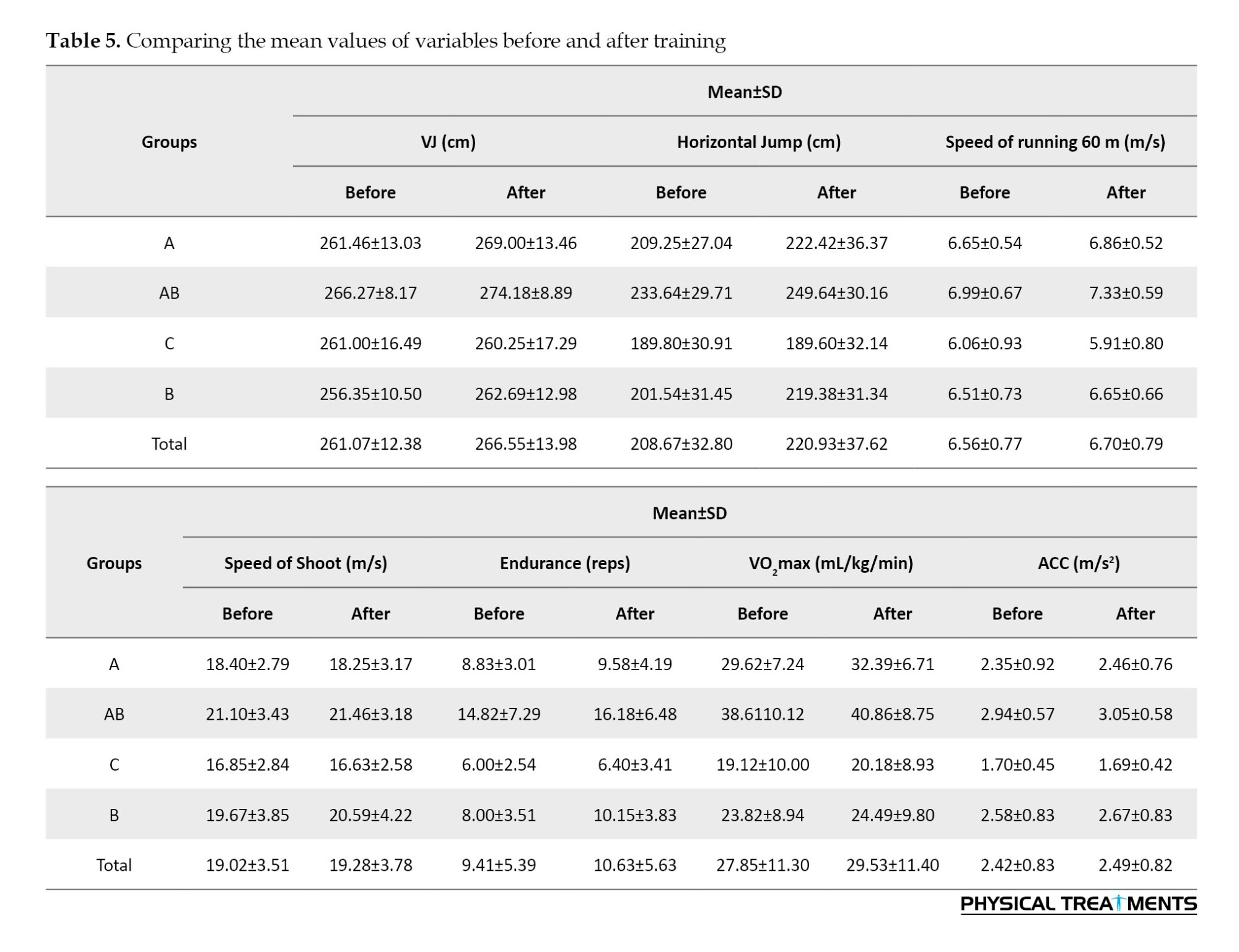Click the cell 189.80±30.91
The image size is (1239, 952).
pyautogui.click(x=681, y=343)
